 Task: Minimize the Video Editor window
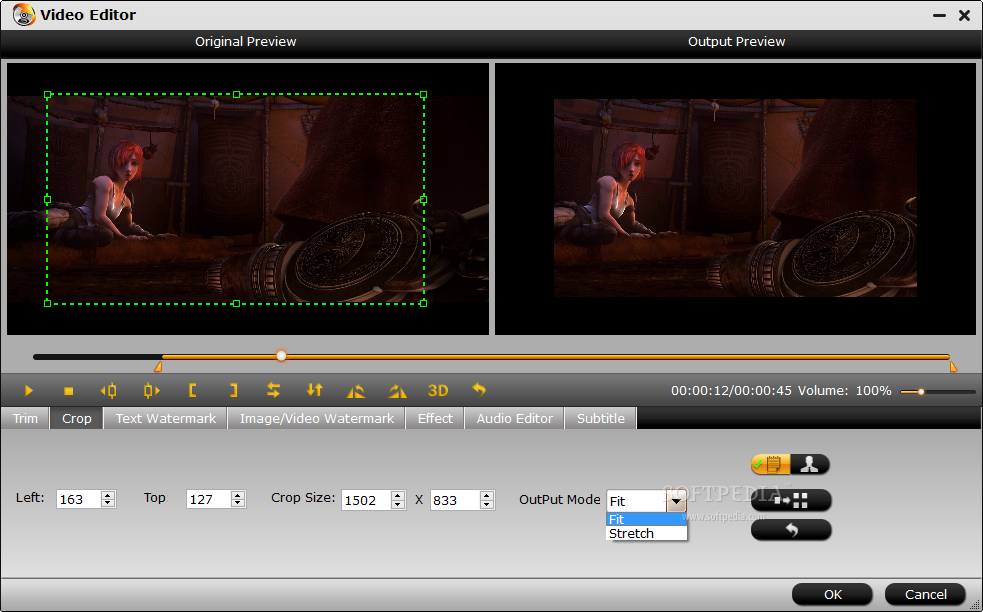click(x=939, y=16)
